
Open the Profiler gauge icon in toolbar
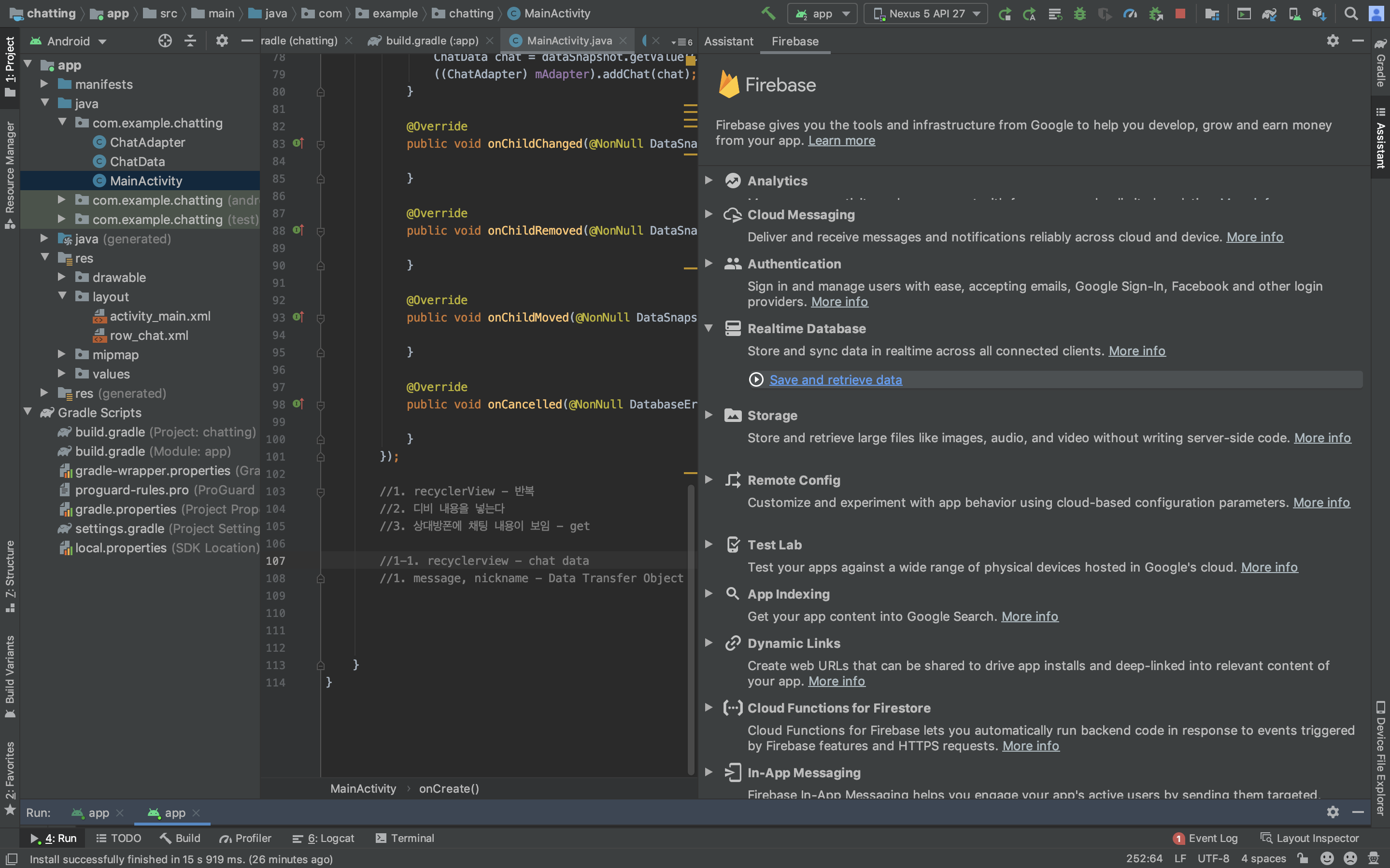click(x=1130, y=13)
